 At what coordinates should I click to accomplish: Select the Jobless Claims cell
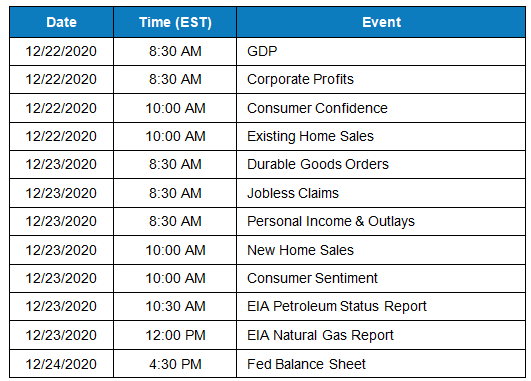click(381, 193)
